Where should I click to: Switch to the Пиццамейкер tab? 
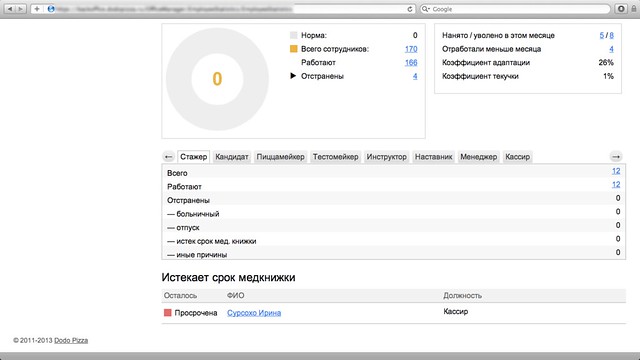280,157
